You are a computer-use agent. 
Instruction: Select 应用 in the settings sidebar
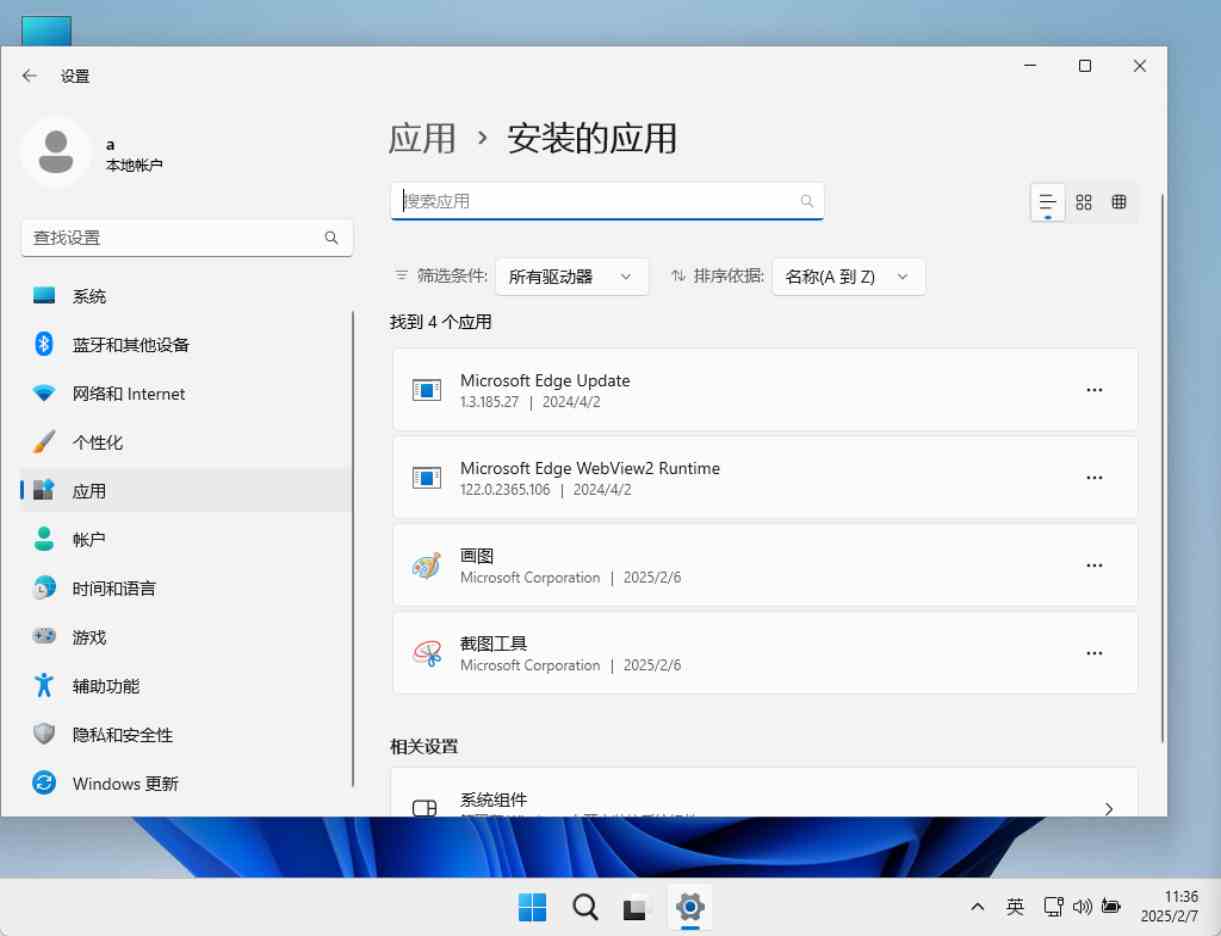coord(186,491)
